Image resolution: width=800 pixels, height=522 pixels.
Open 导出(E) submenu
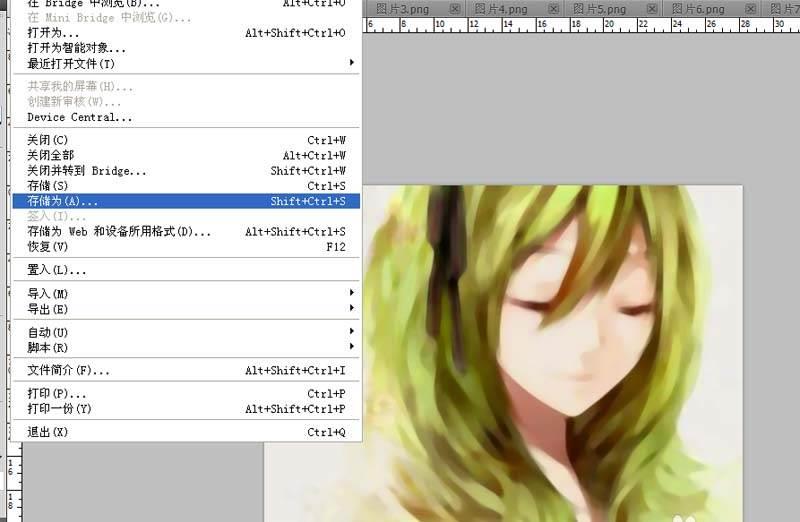point(186,309)
